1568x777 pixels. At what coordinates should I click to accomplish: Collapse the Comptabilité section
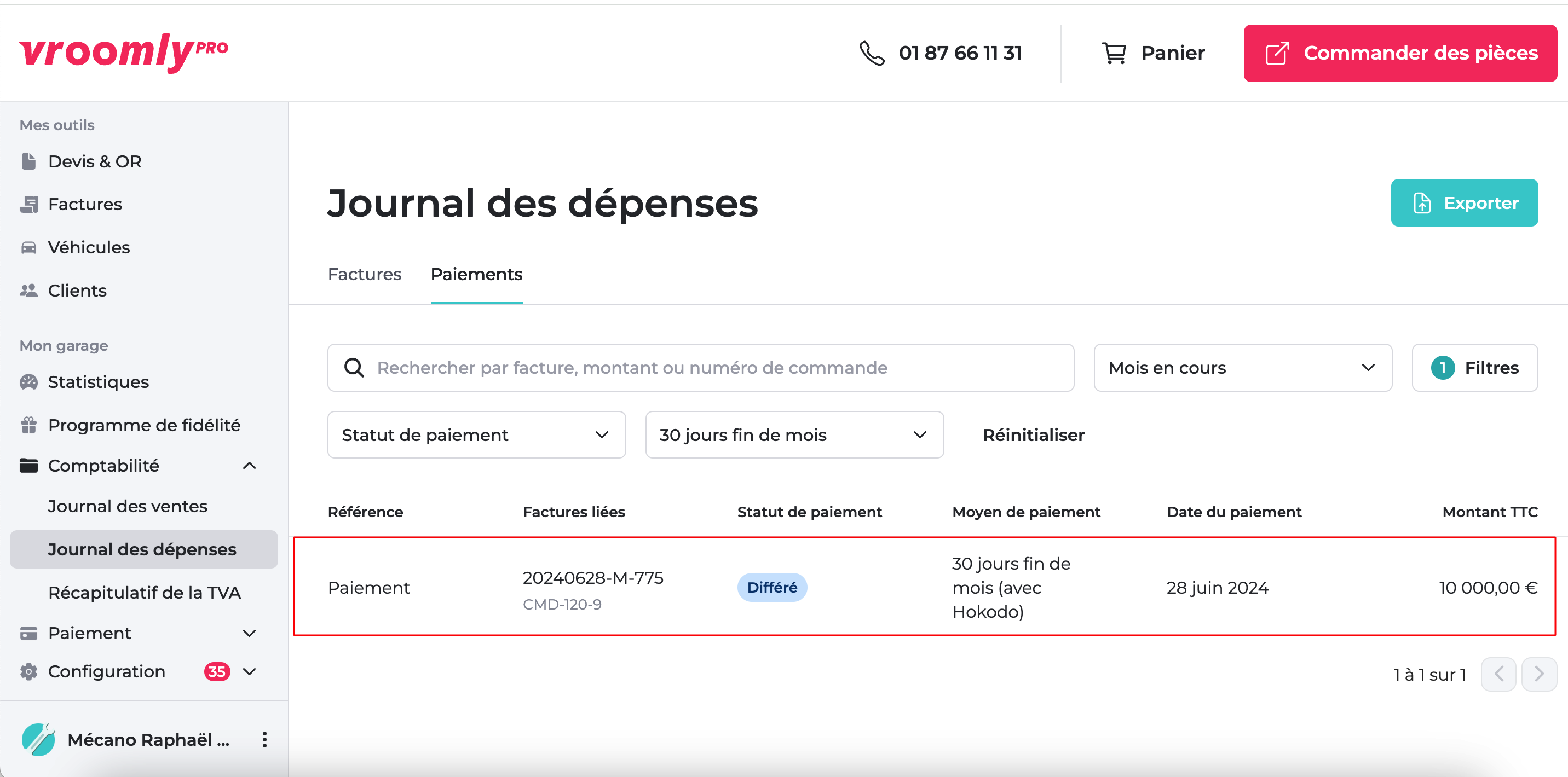click(x=249, y=466)
